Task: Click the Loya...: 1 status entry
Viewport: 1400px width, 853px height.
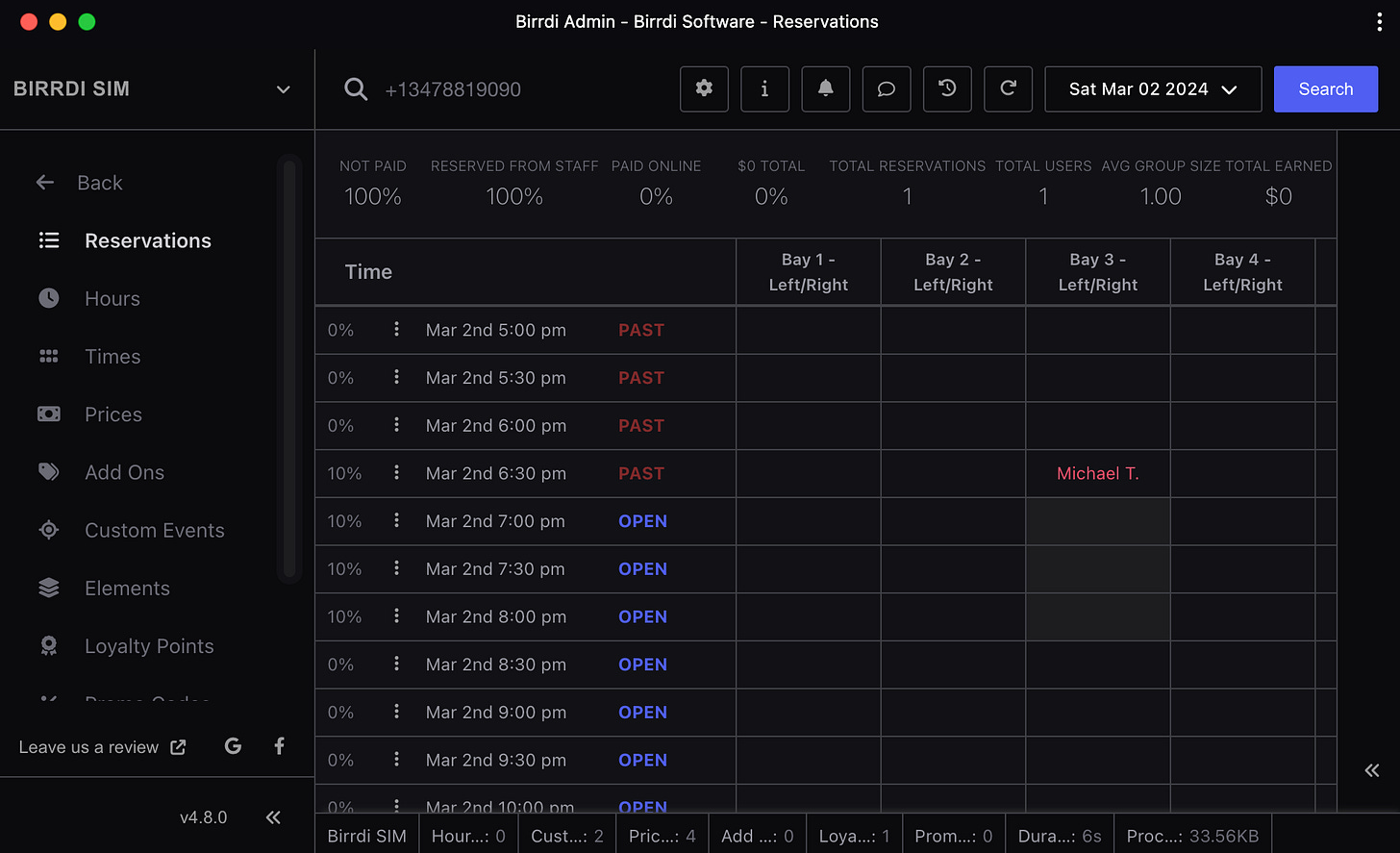Action: (855, 836)
